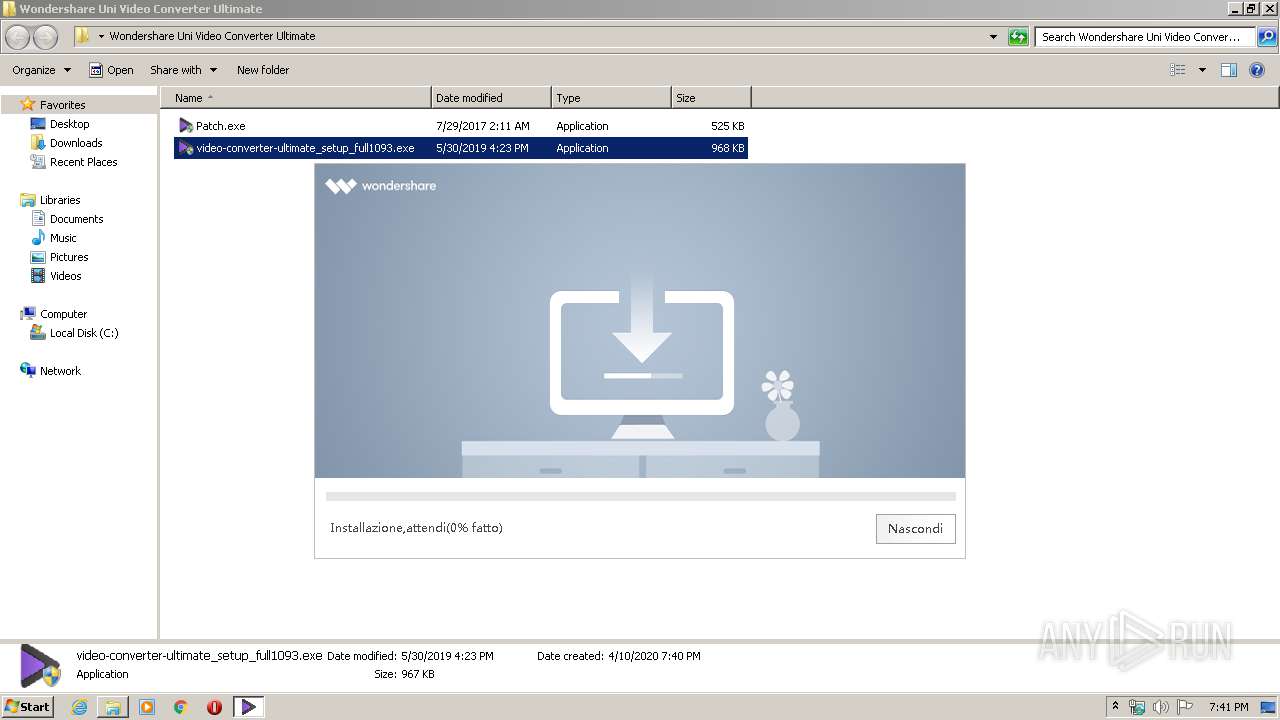Open Chrome from the taskbar
Screen dimensions: 1280x720
(x=181, y=707)
